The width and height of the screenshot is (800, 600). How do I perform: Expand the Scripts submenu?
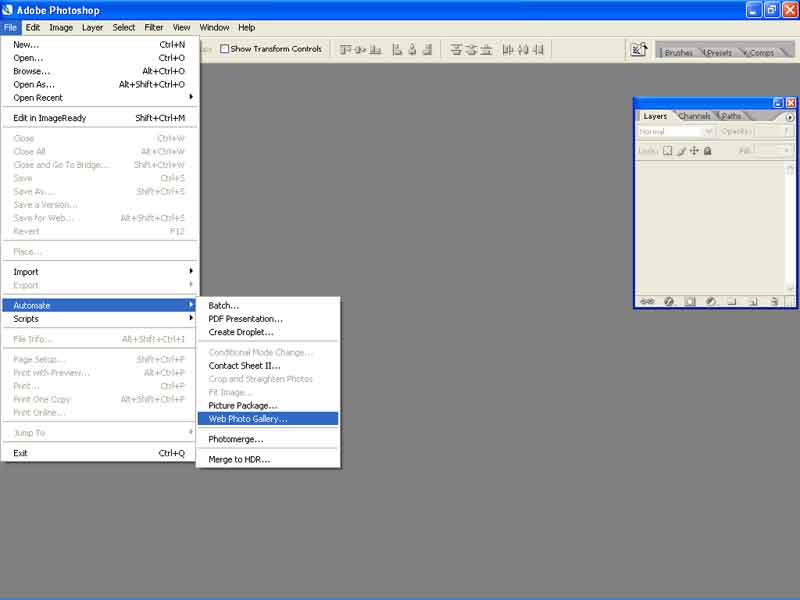point(99,318)
